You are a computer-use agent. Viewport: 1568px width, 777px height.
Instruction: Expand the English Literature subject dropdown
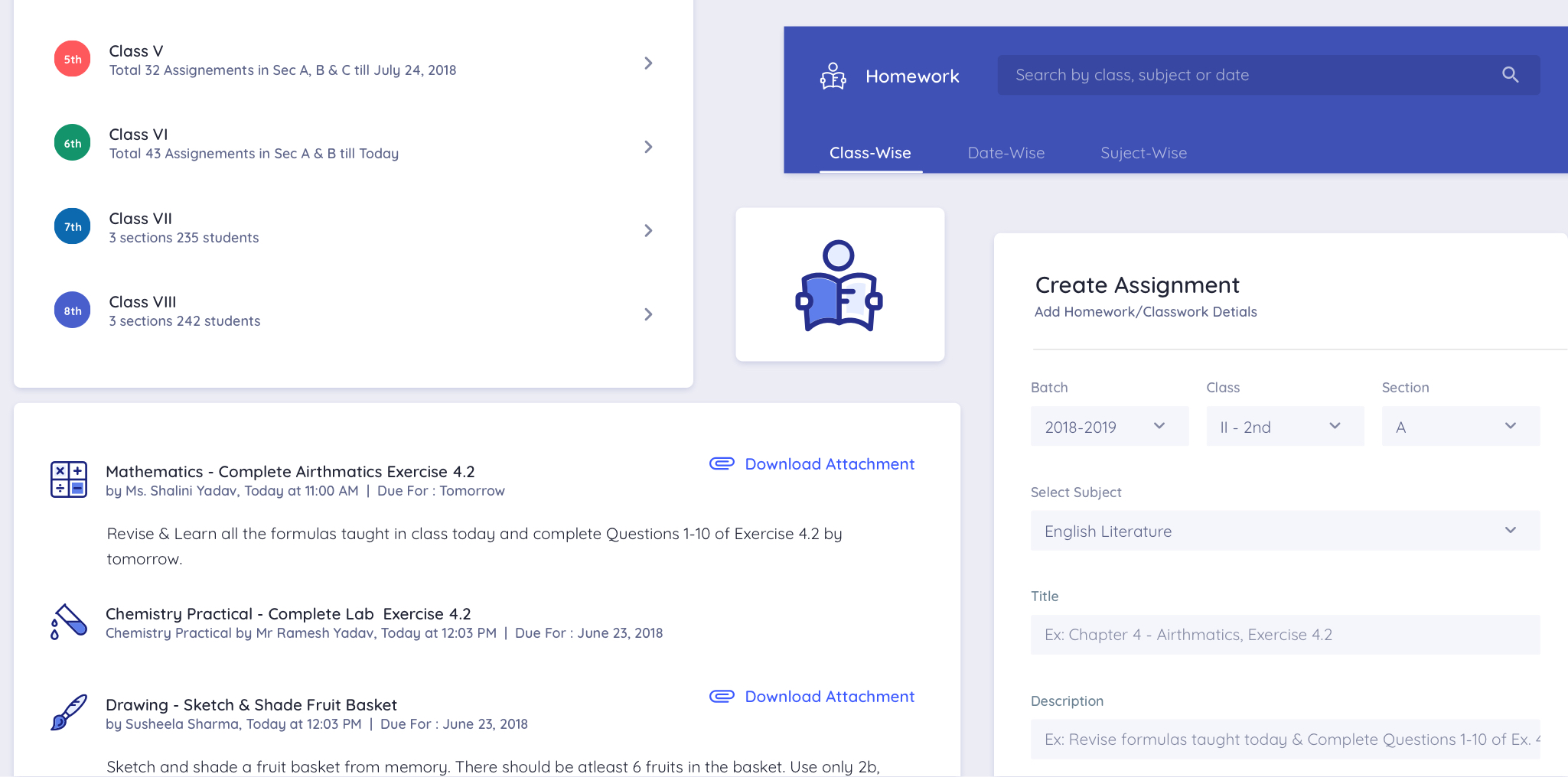click(x=1284, y=531)
